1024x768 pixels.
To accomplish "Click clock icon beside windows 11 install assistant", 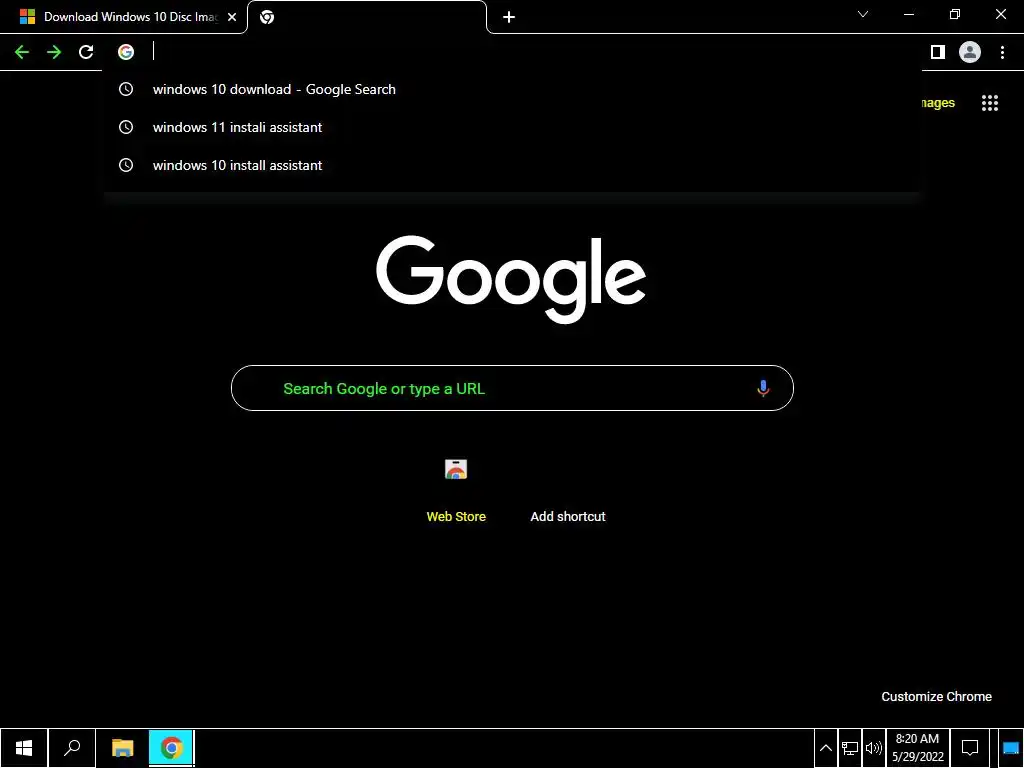I will [126, 127].
